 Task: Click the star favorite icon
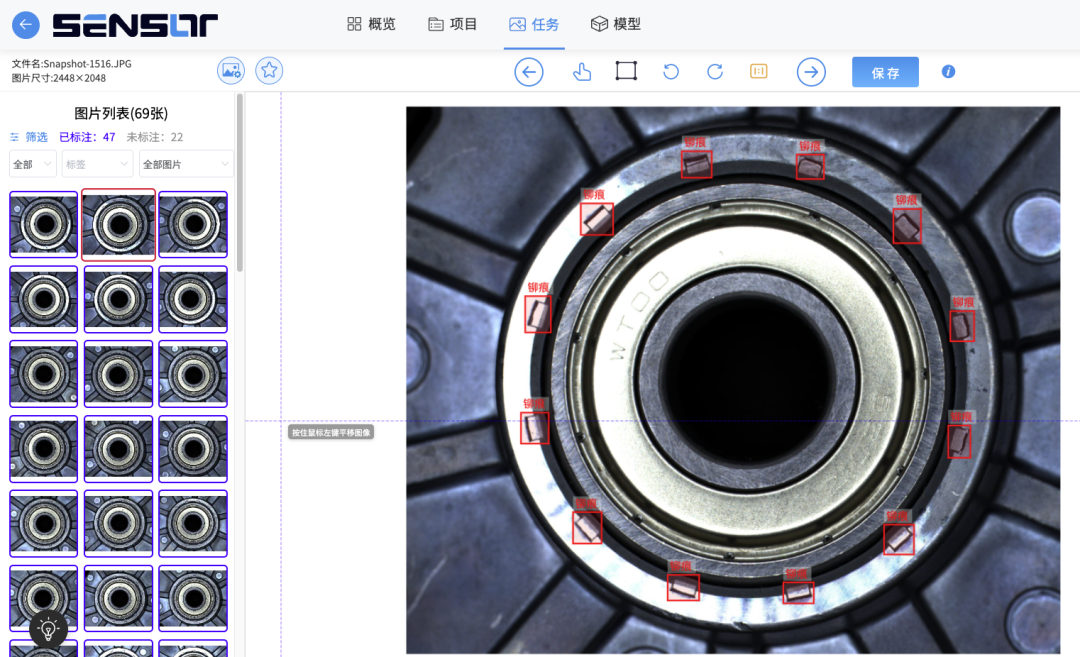point(269,70)
